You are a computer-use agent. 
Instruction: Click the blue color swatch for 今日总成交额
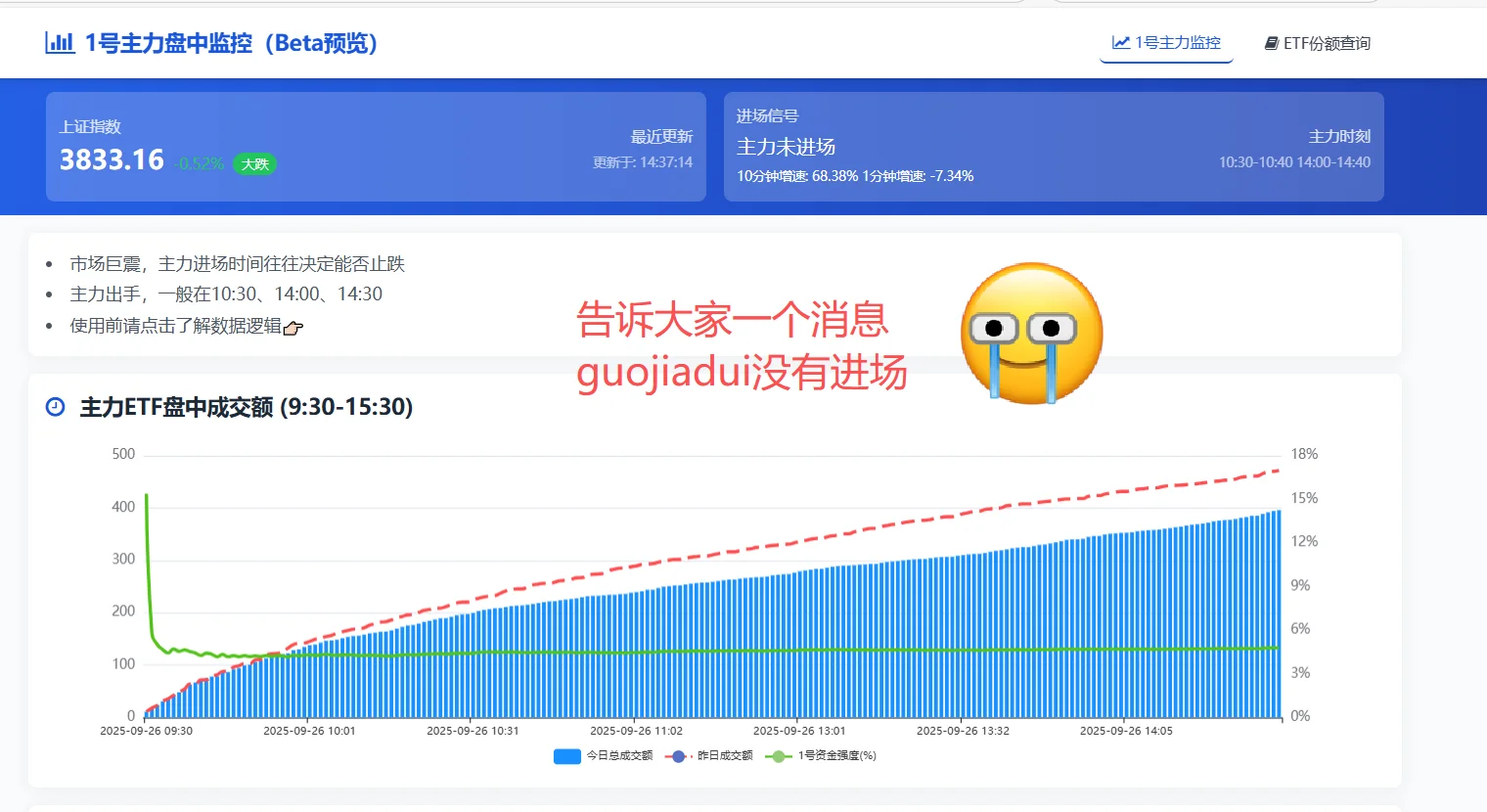(566, 755)
